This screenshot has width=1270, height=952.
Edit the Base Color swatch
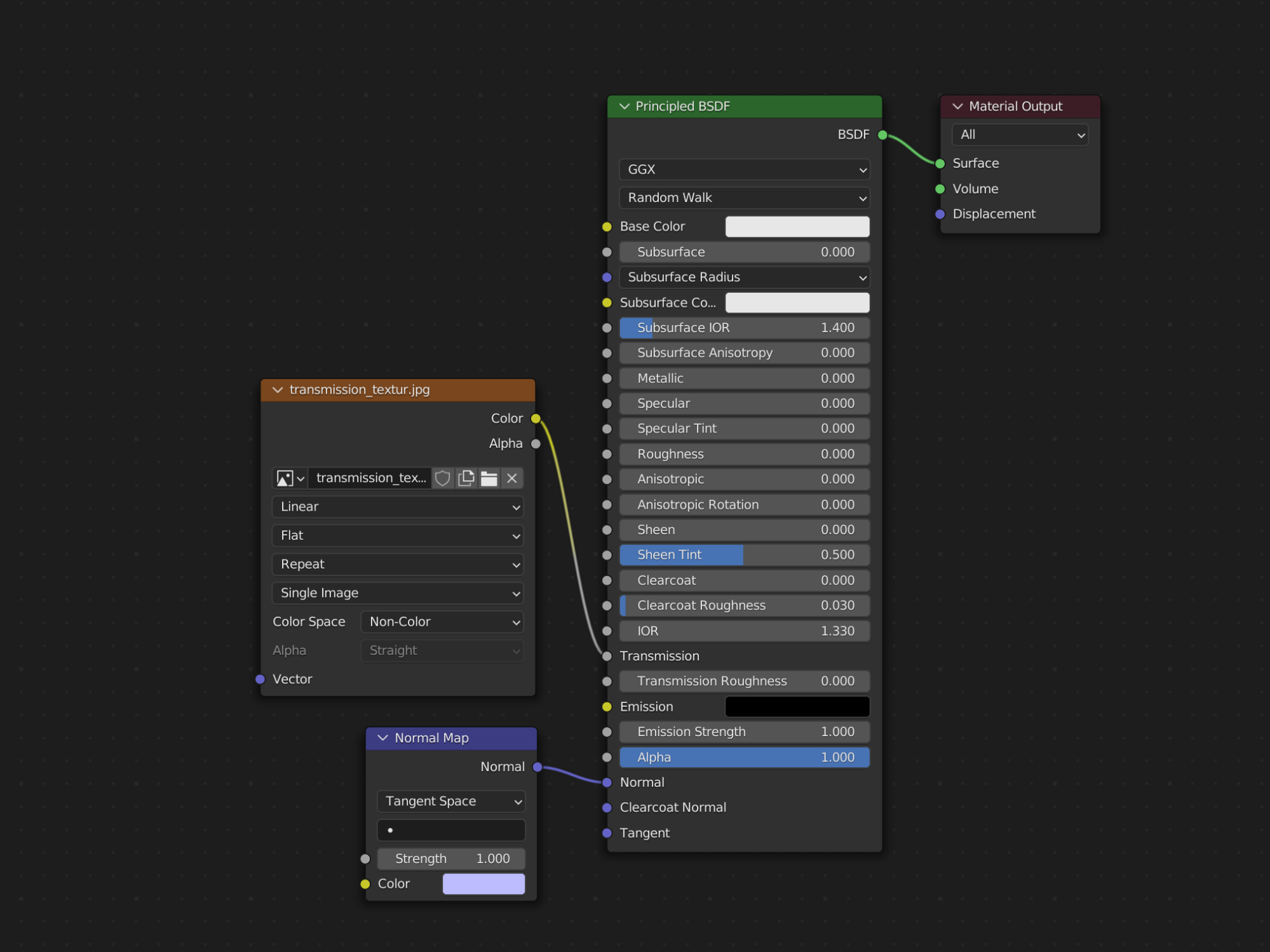click(x=797, y=226)
